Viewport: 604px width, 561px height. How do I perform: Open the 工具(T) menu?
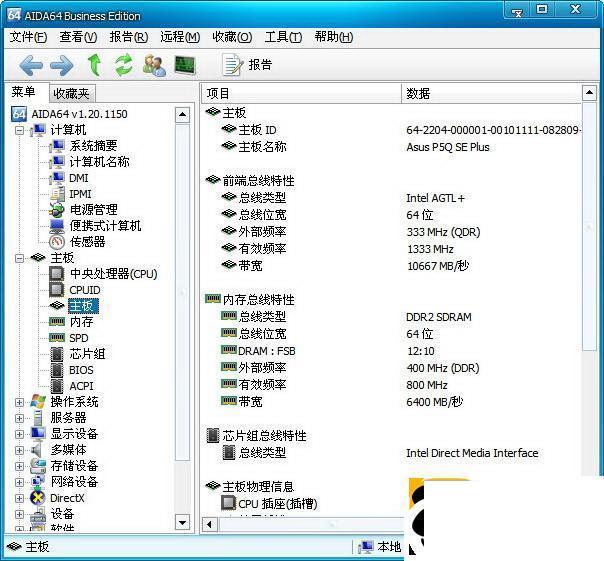(283, 37)
